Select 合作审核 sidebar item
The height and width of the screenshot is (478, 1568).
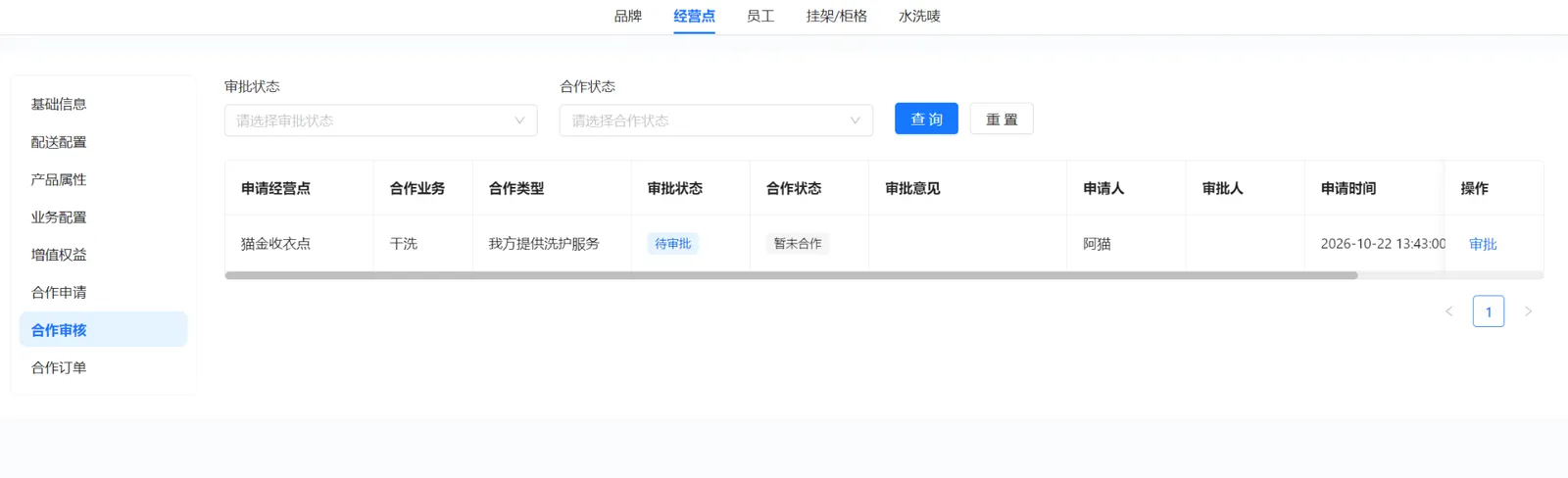pyautogui.click(x=103, y=330)
